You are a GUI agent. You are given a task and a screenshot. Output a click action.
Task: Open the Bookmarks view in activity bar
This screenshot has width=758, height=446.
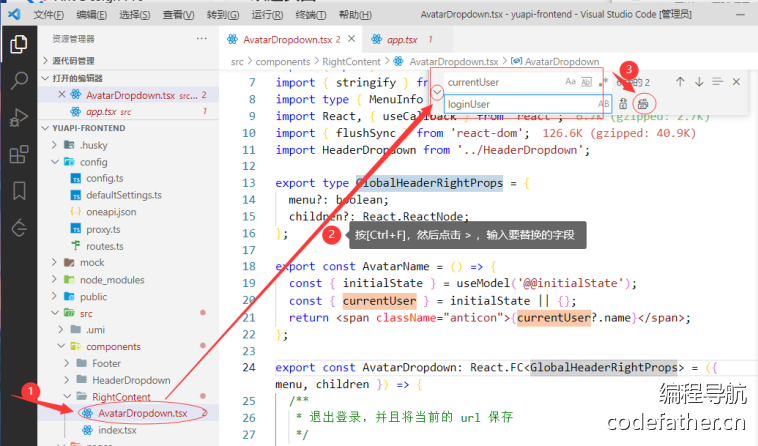tap(19, 191)
